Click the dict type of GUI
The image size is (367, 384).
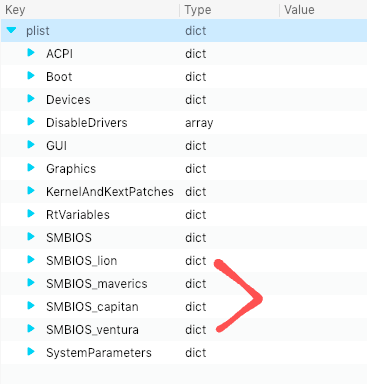pos(196,146)
